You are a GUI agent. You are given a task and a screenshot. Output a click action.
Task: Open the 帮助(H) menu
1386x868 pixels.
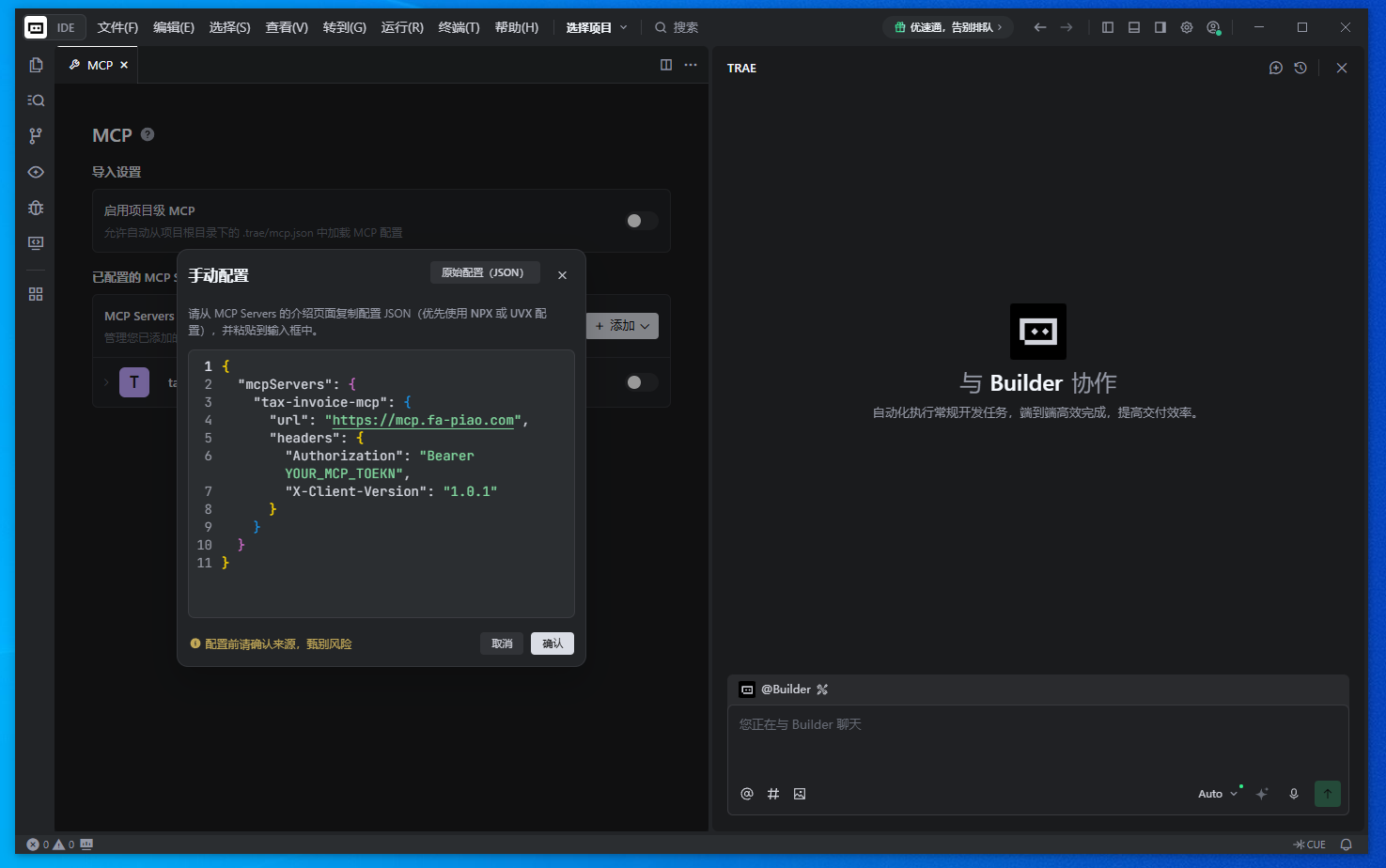click(x=516, y=27)
